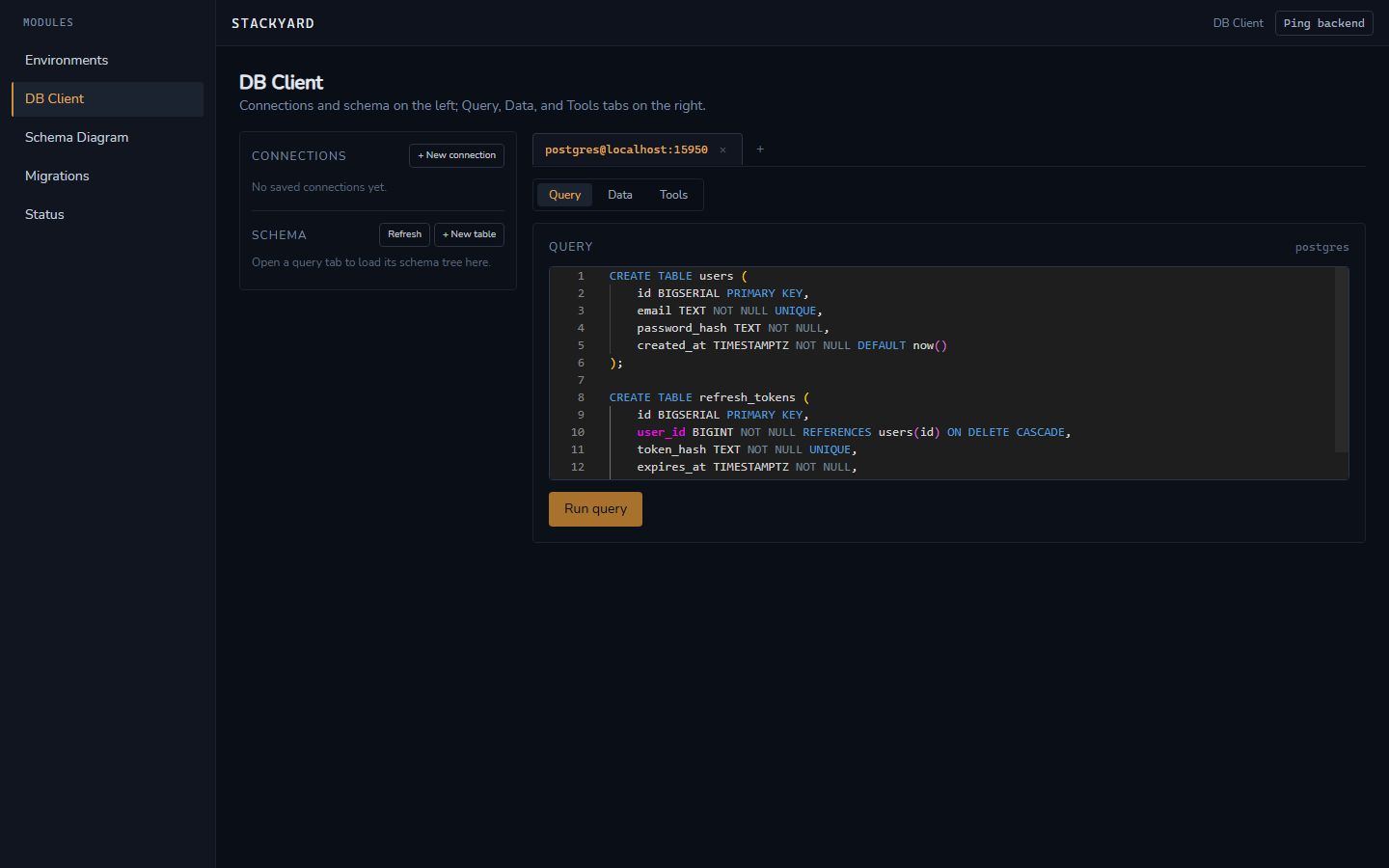This screenshot has height=868, width=1389.
Task: Open the Status module
Action: click(x=108, y=214)
